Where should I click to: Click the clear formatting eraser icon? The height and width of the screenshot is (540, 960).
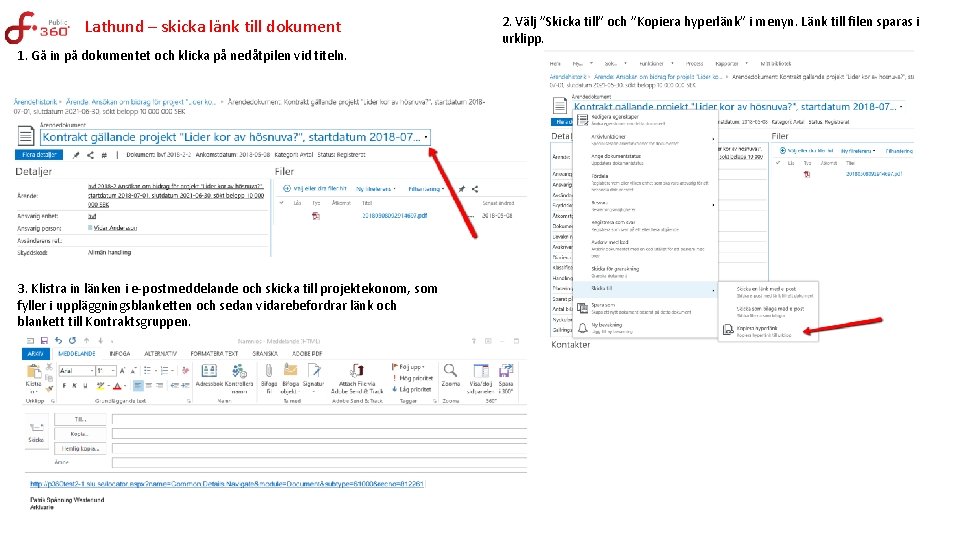point(185,371)
